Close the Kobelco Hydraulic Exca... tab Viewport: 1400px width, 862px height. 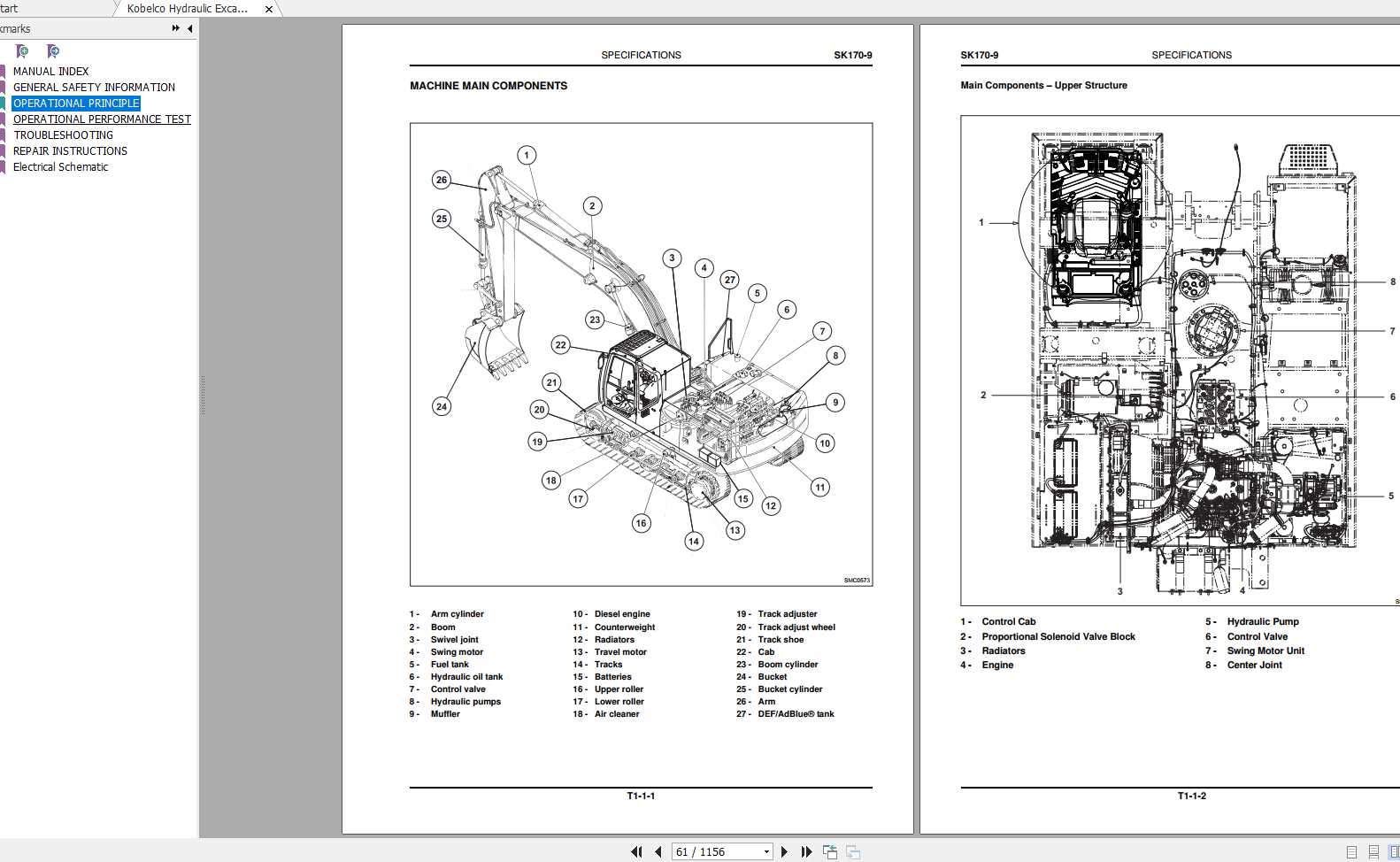point(269,9)
